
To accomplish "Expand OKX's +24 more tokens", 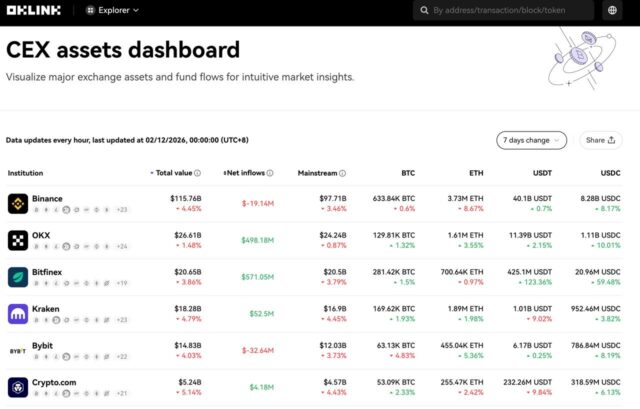I will 122,246.
